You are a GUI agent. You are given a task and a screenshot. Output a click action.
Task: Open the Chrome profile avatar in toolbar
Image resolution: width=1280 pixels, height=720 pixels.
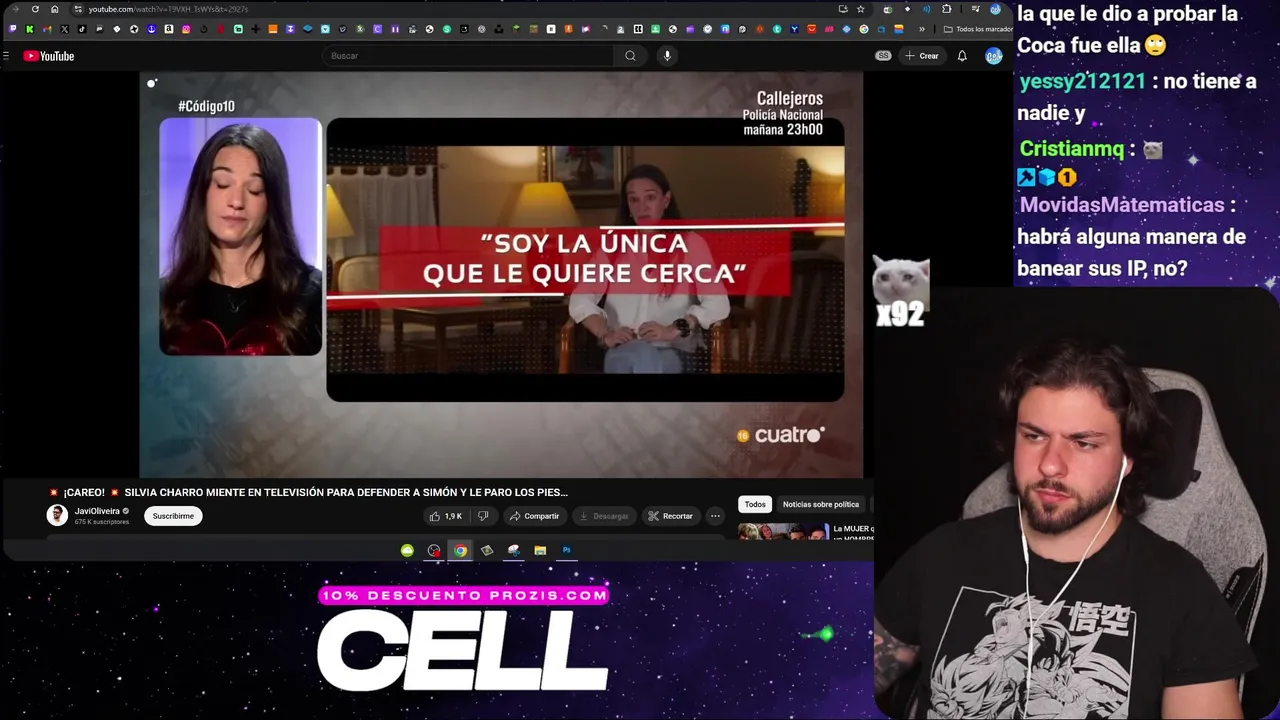(995, 9)
